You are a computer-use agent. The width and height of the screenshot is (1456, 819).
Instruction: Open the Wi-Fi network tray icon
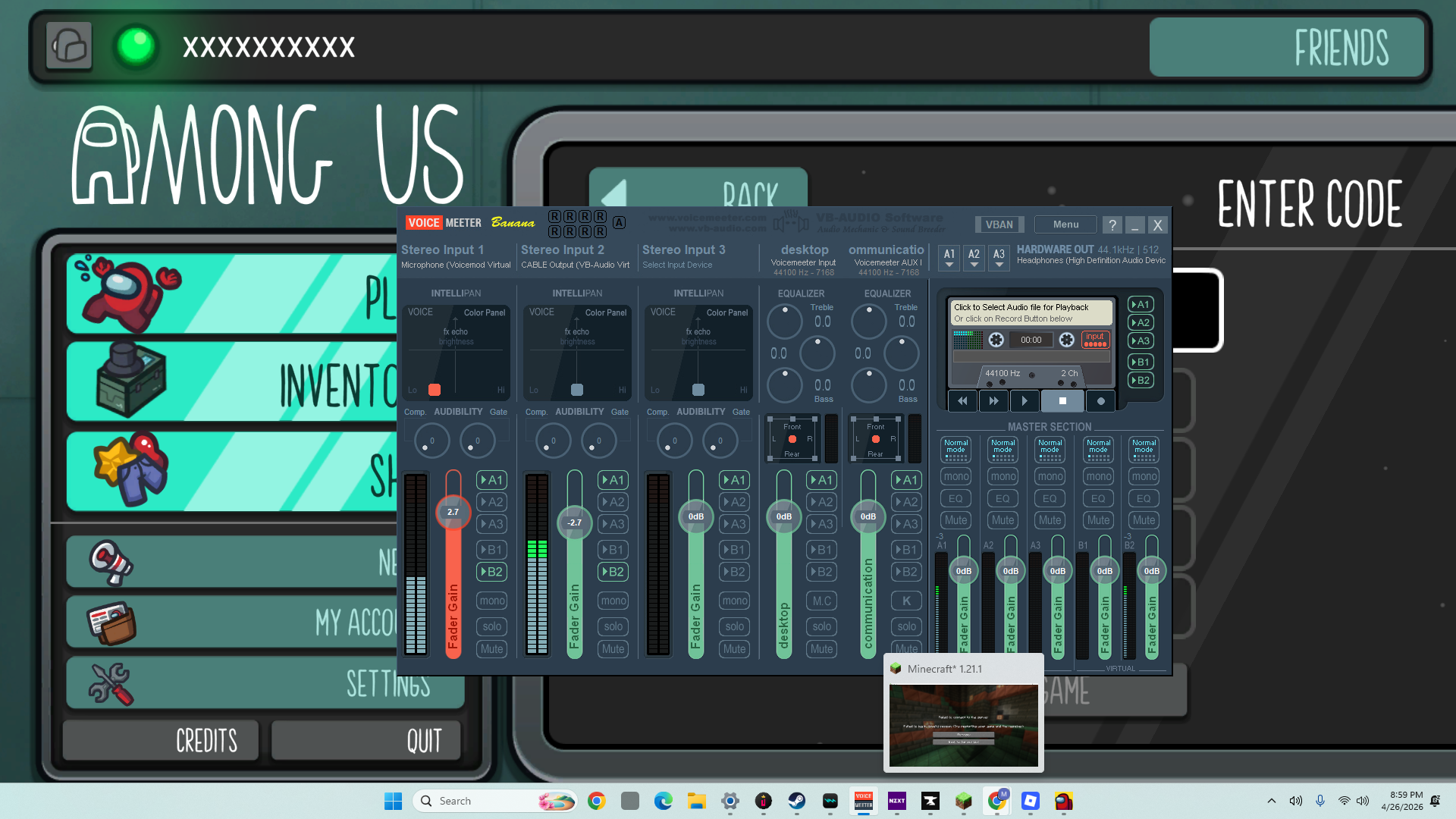pos(1344,801)
